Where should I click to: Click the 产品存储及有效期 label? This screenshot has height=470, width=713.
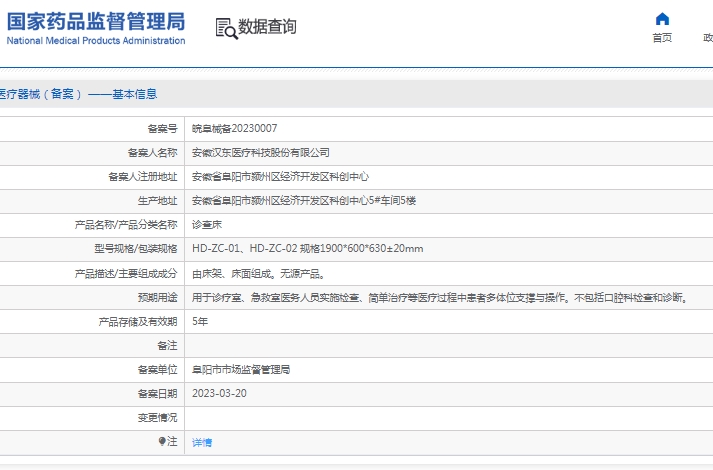click(138, 322)
